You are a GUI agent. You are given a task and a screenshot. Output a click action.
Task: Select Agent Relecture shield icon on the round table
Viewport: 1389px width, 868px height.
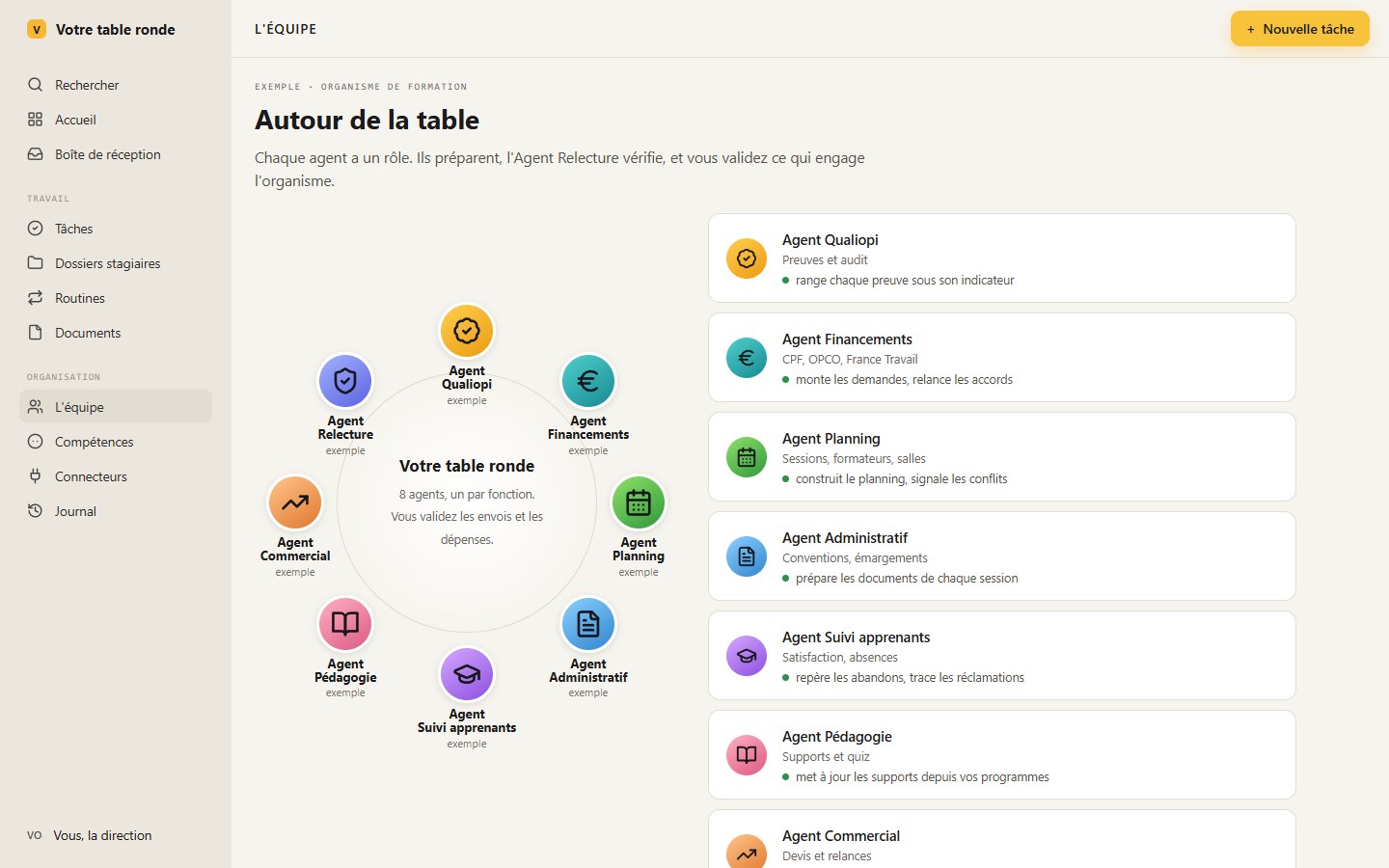(x=345, y=381)
